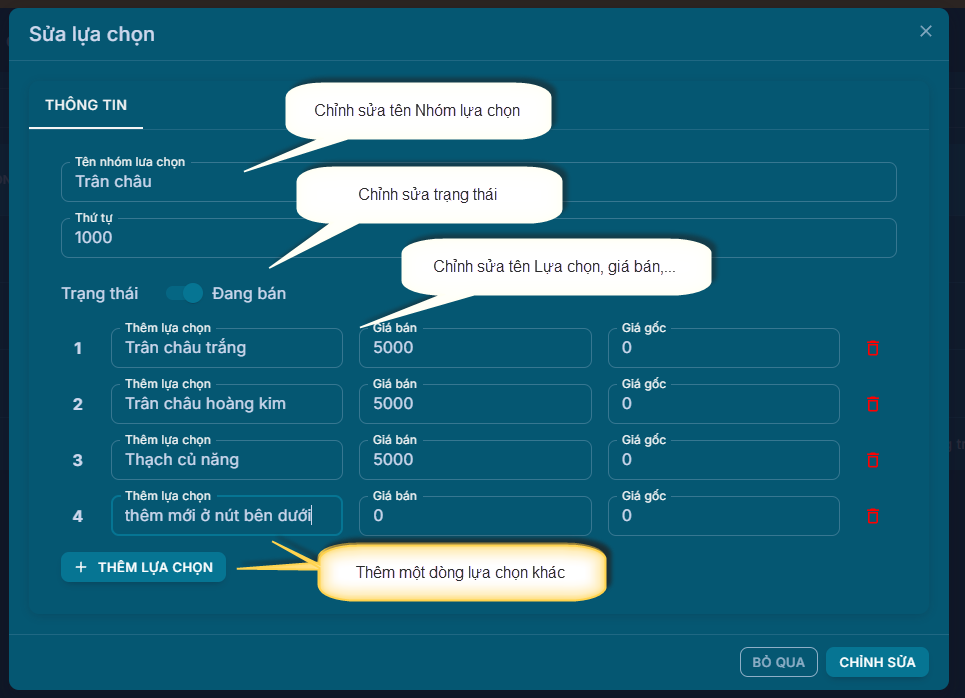Focus the Trân châu trắng name field
The height and width of the screenshot is (698, 965).
[226, 348]
